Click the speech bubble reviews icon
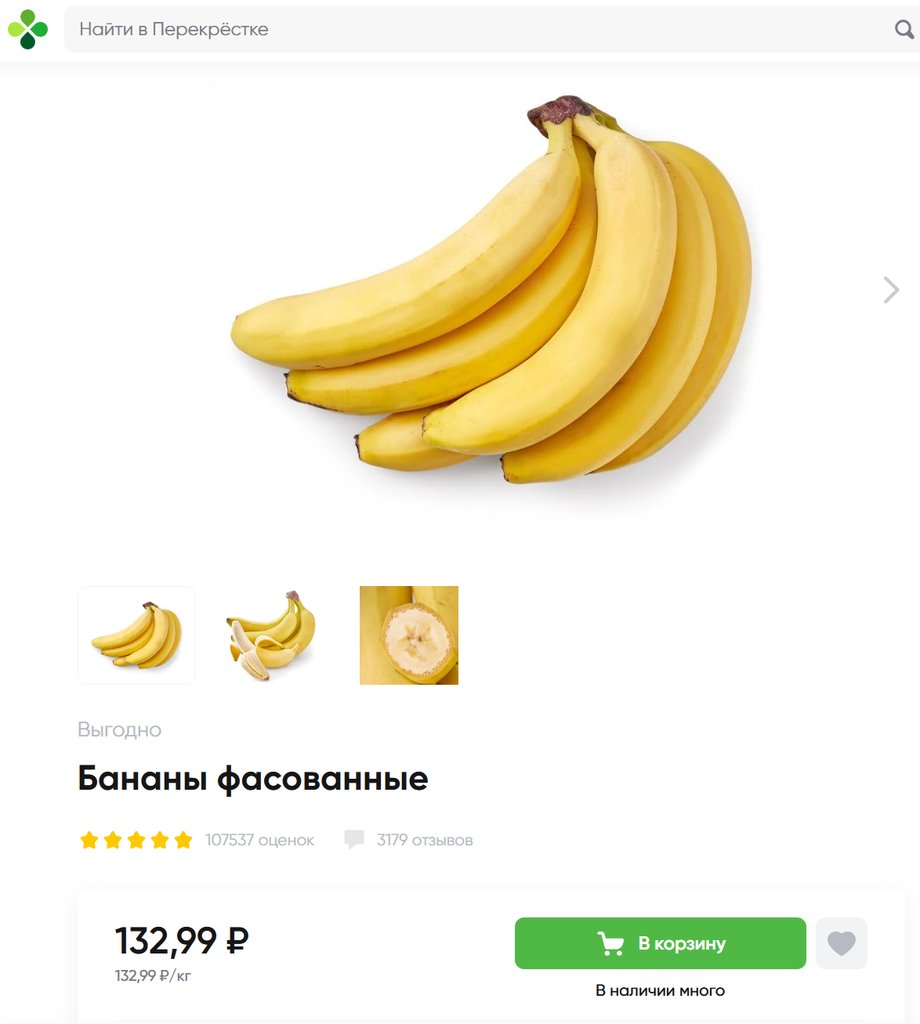 point(354,839)
